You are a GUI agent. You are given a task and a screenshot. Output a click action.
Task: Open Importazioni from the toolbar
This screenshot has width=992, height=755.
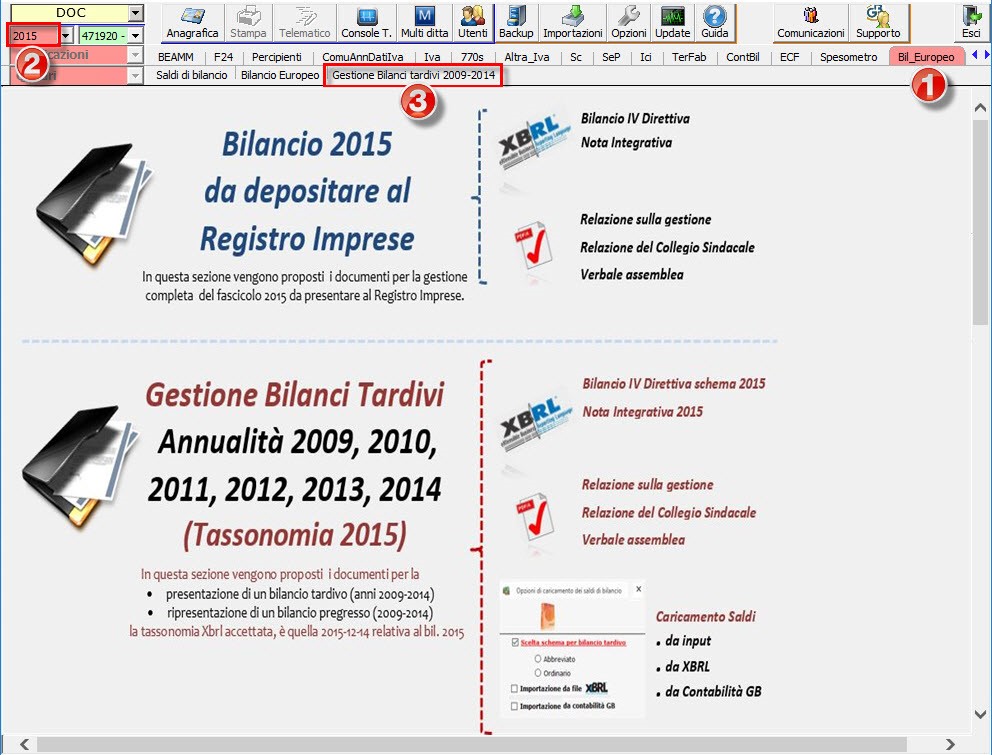click(x=572, y=21)
